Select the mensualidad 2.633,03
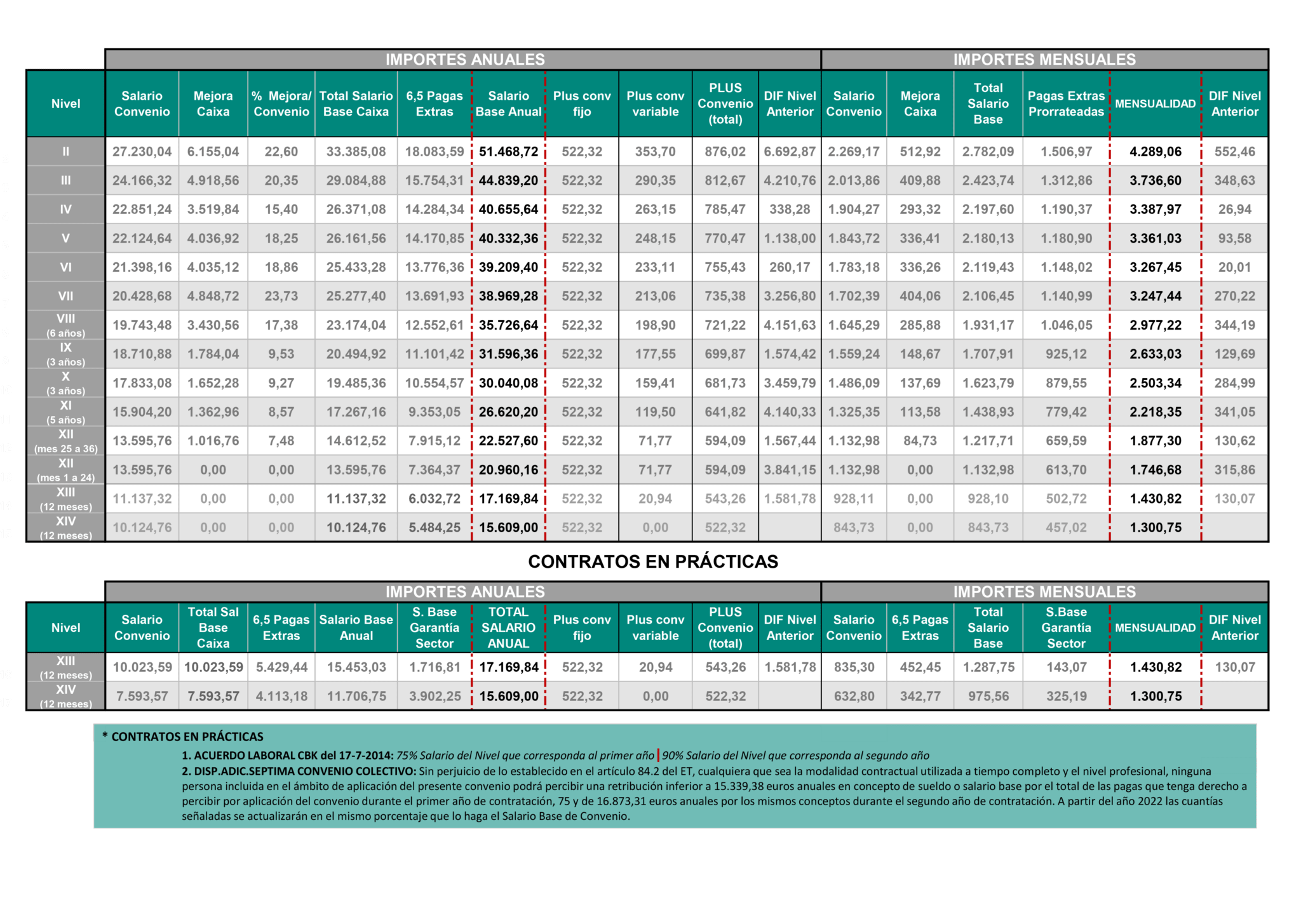 [x=1156, y=354]
